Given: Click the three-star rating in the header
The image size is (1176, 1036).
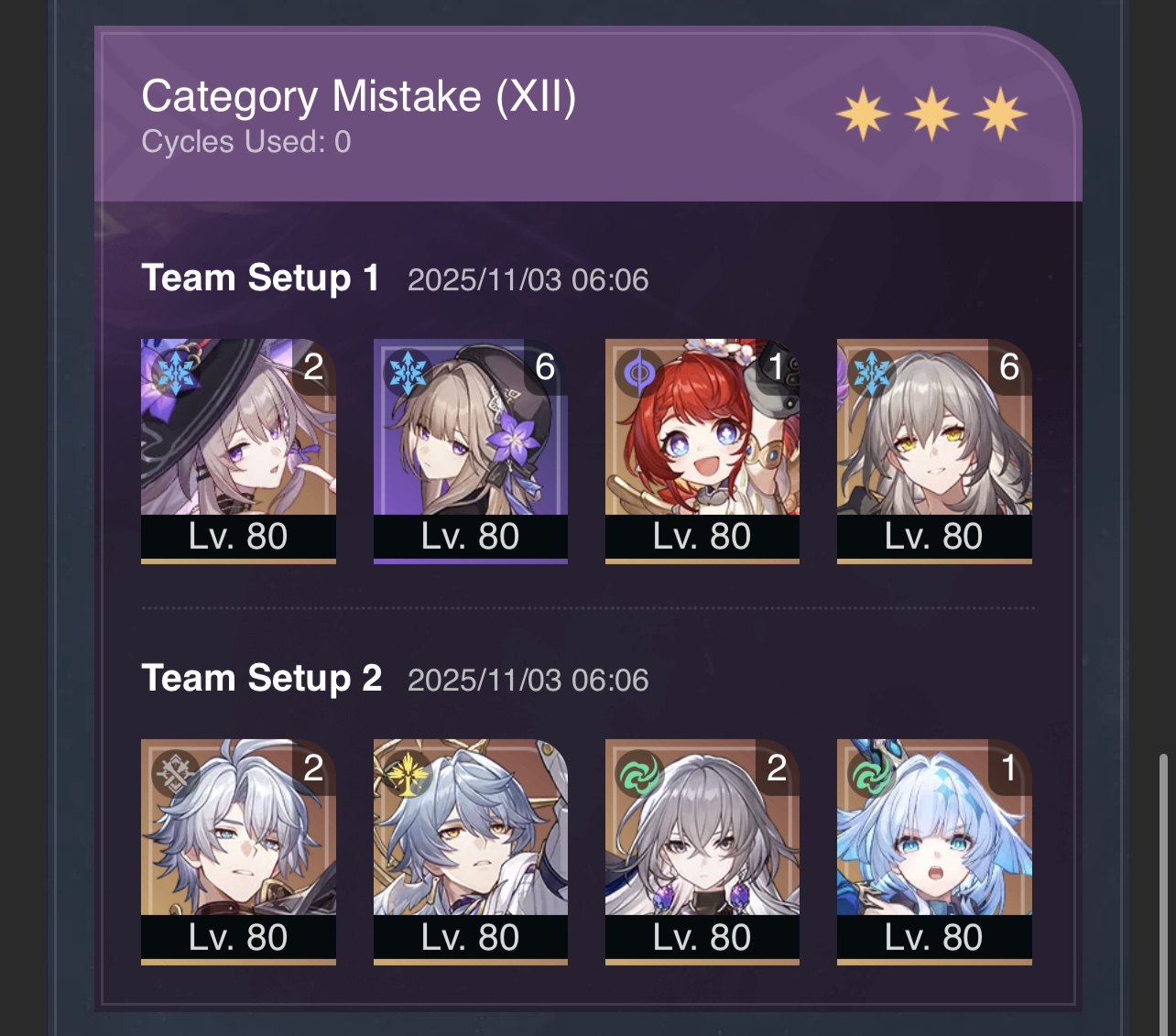Looking at the screenshot, I should 931,115.
